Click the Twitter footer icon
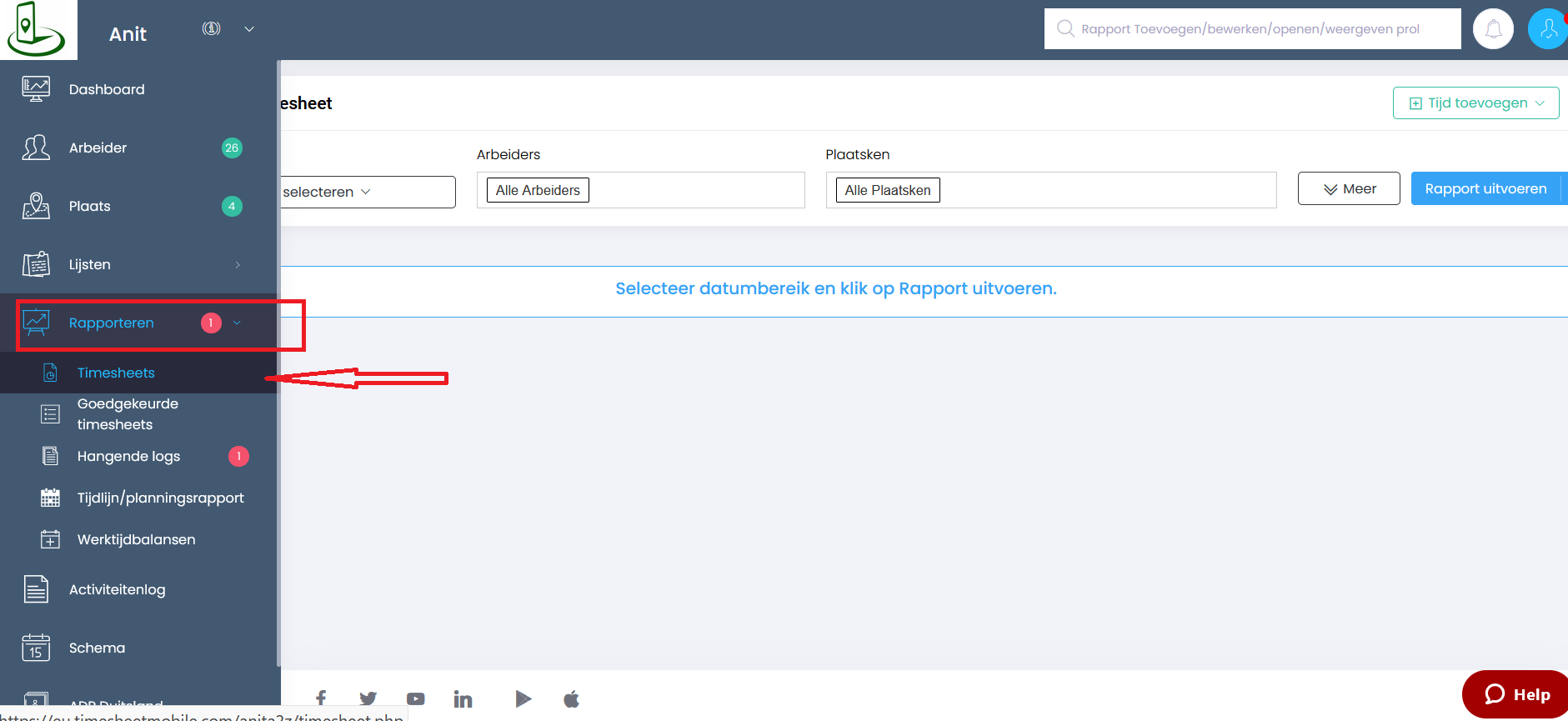The image size is (1568, 721). tap(368, 698)
